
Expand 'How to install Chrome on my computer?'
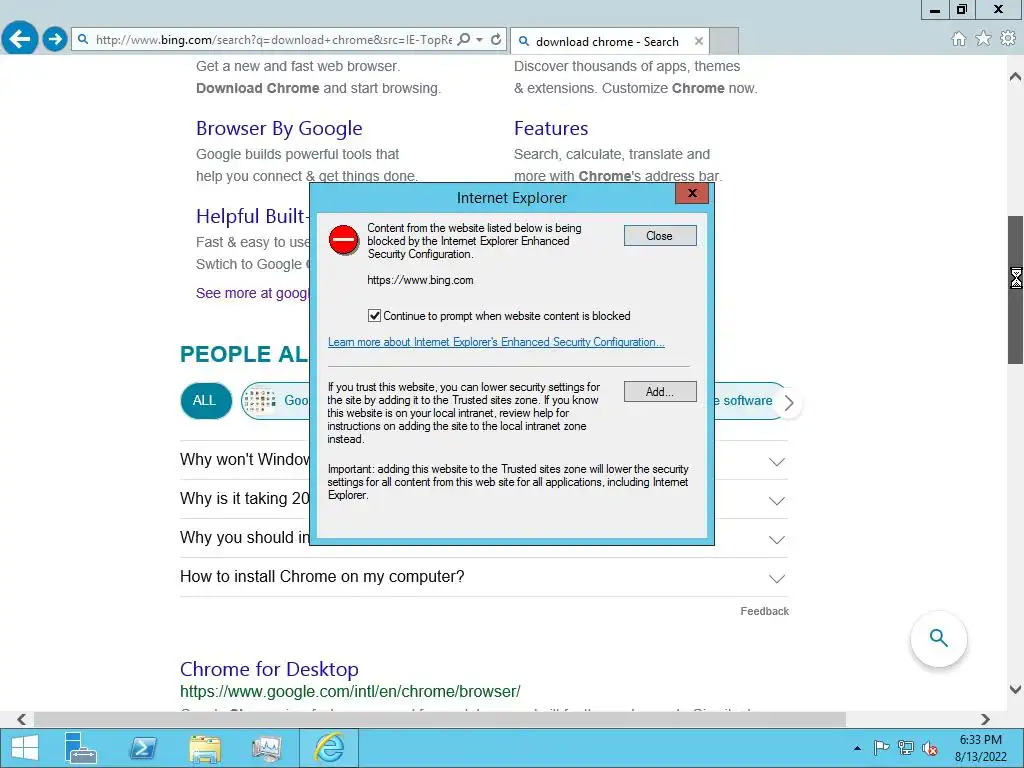483,577
